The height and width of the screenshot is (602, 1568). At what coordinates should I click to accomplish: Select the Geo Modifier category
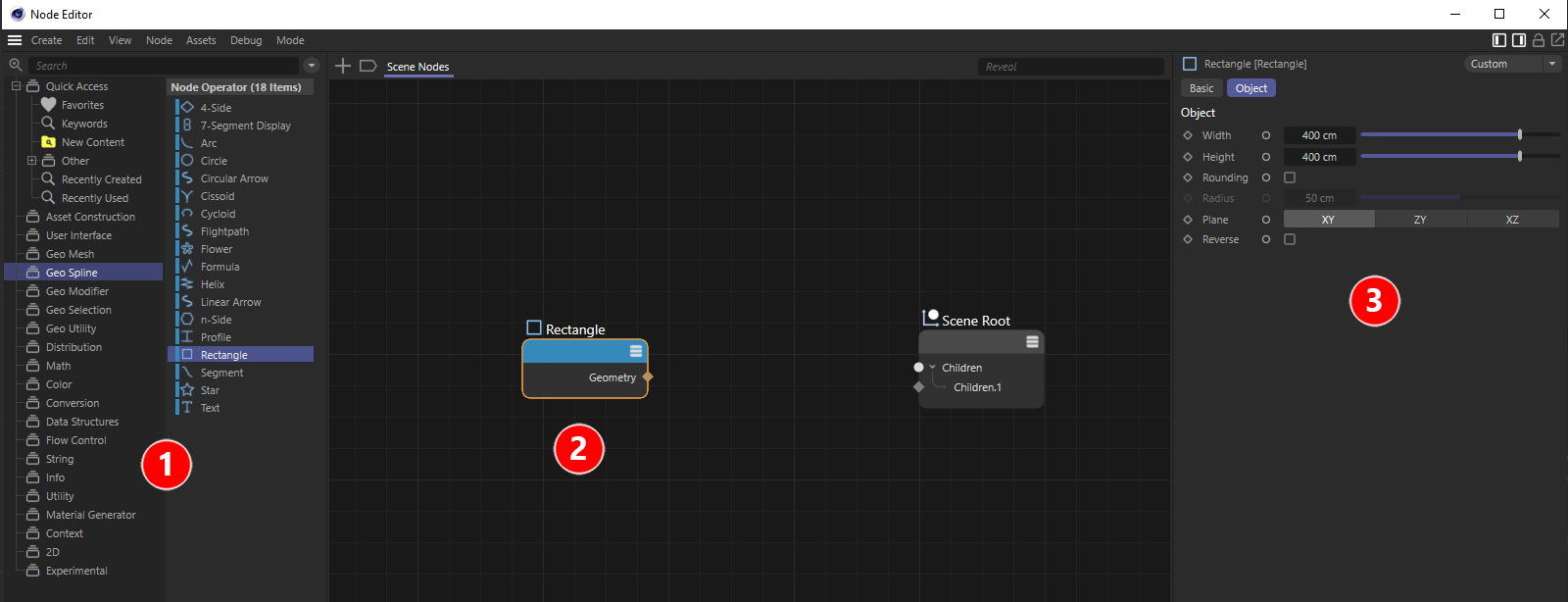click(x=77, y=291)
